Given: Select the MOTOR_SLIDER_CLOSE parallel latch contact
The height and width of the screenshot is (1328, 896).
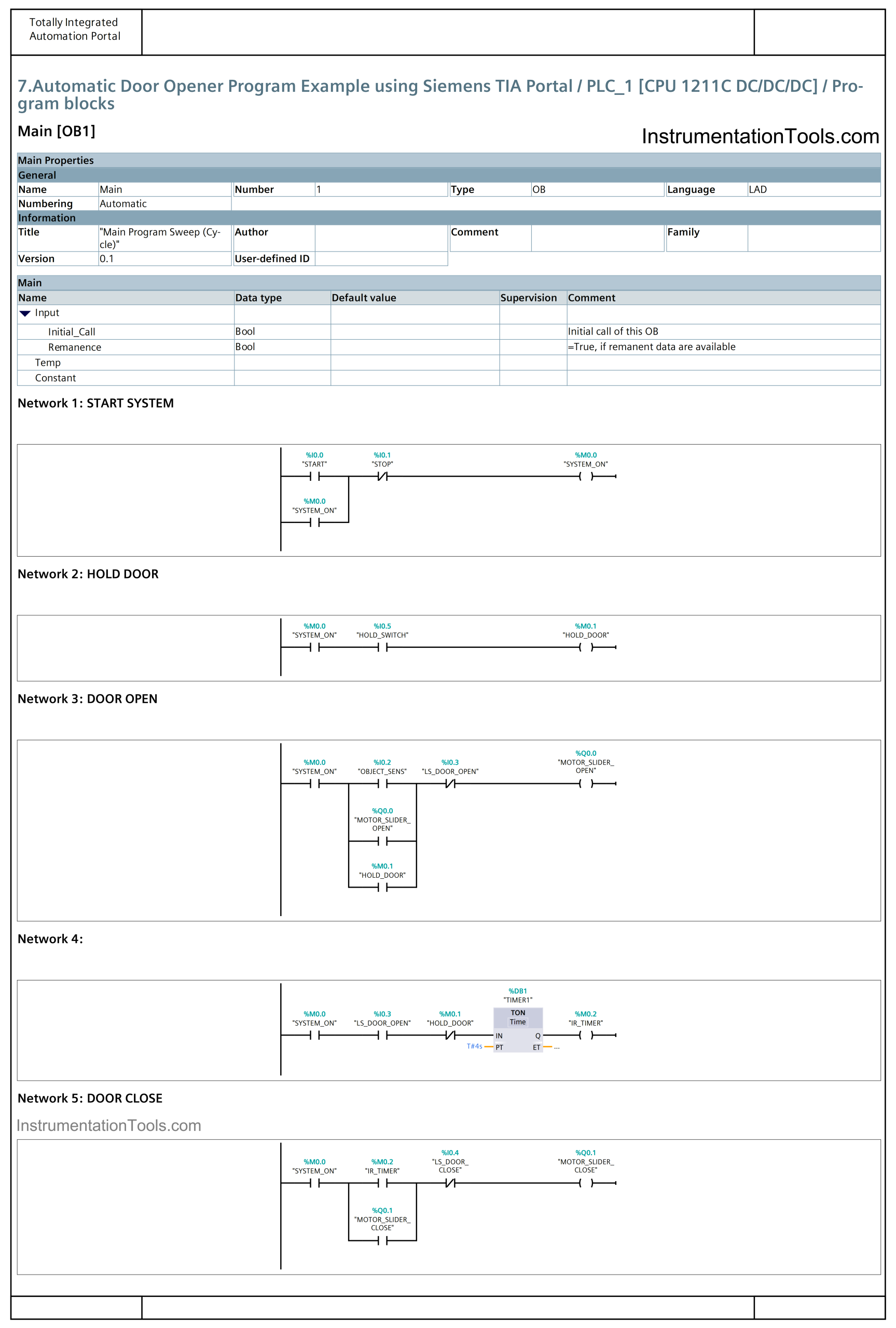Looking at the screenshot, I should click(x=382, y=1241).
